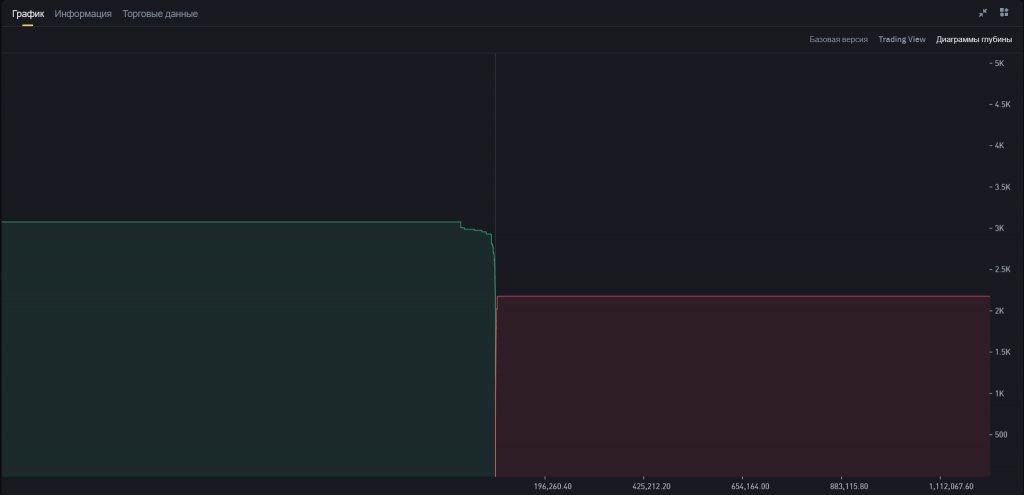Open the layout widgets grid icon
This screenshot has height=495, width=1024.
[1004, 13]
